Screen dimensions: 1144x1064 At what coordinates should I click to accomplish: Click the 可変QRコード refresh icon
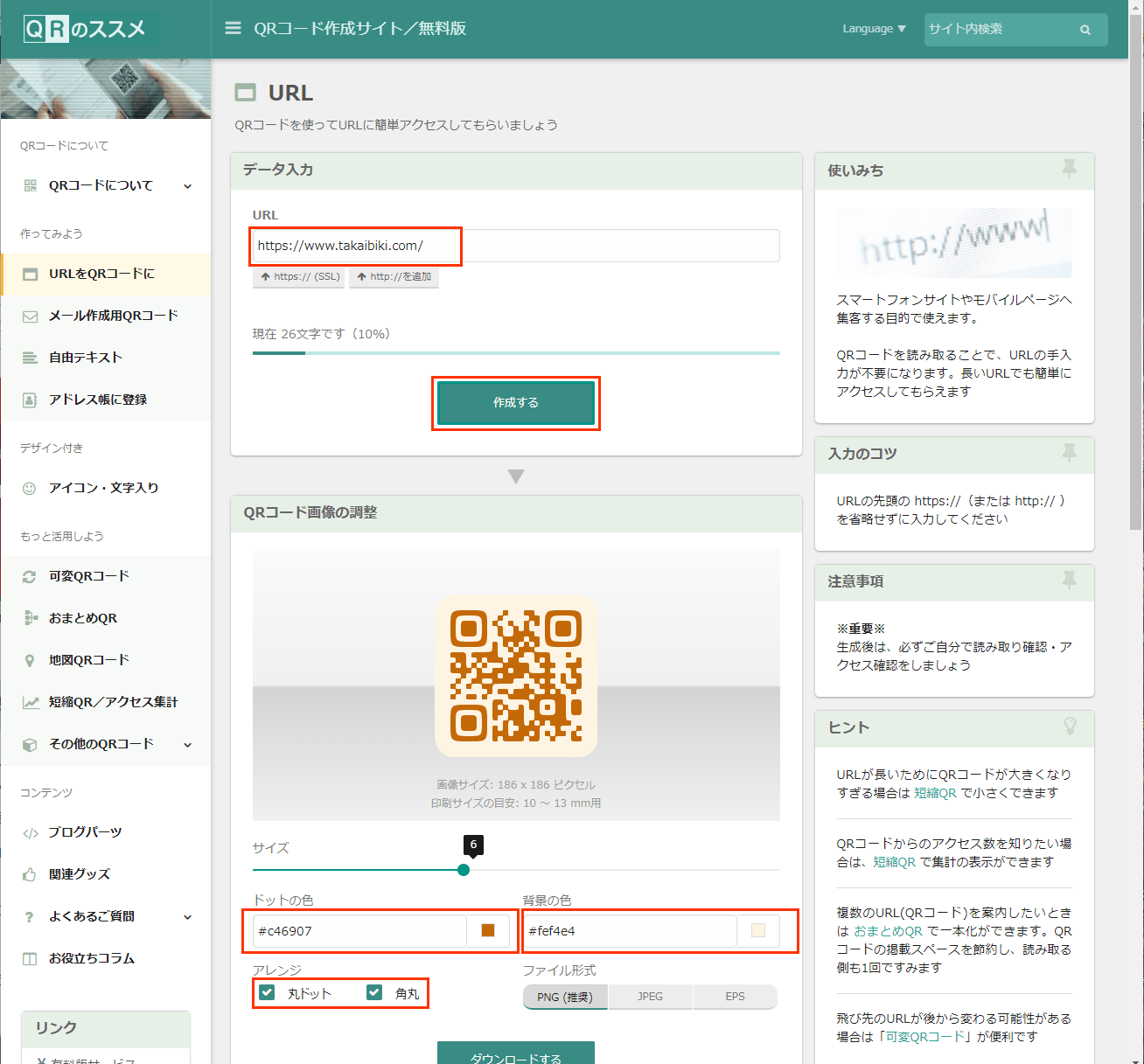pyautogui.click(x=30, y=576)
